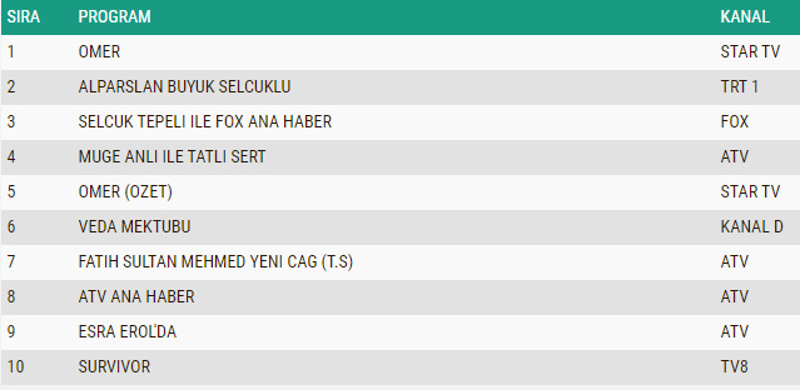Click the KANAL column header

click(x=745, y=17)
